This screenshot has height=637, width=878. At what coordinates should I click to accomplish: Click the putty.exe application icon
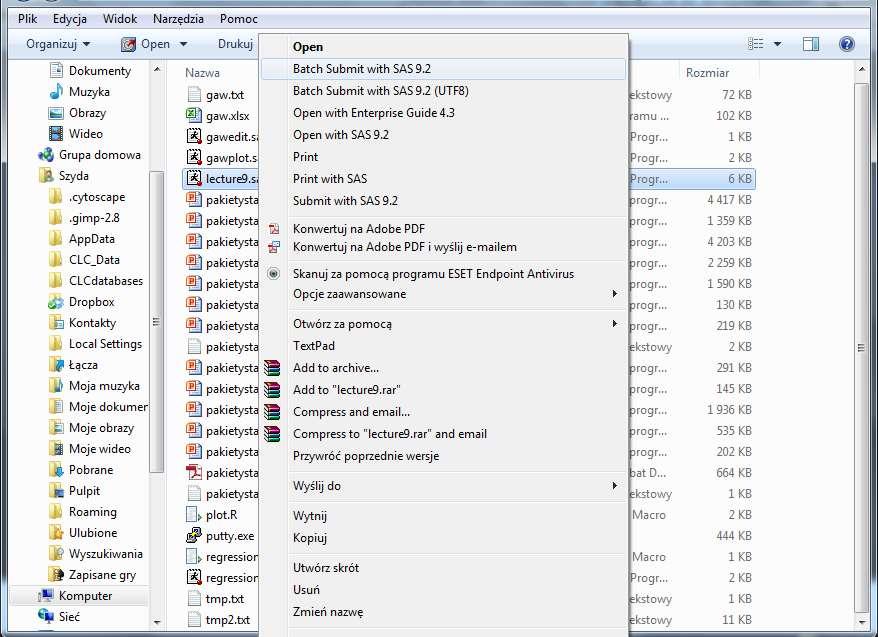pyautogui.click(x=194, y=535)
